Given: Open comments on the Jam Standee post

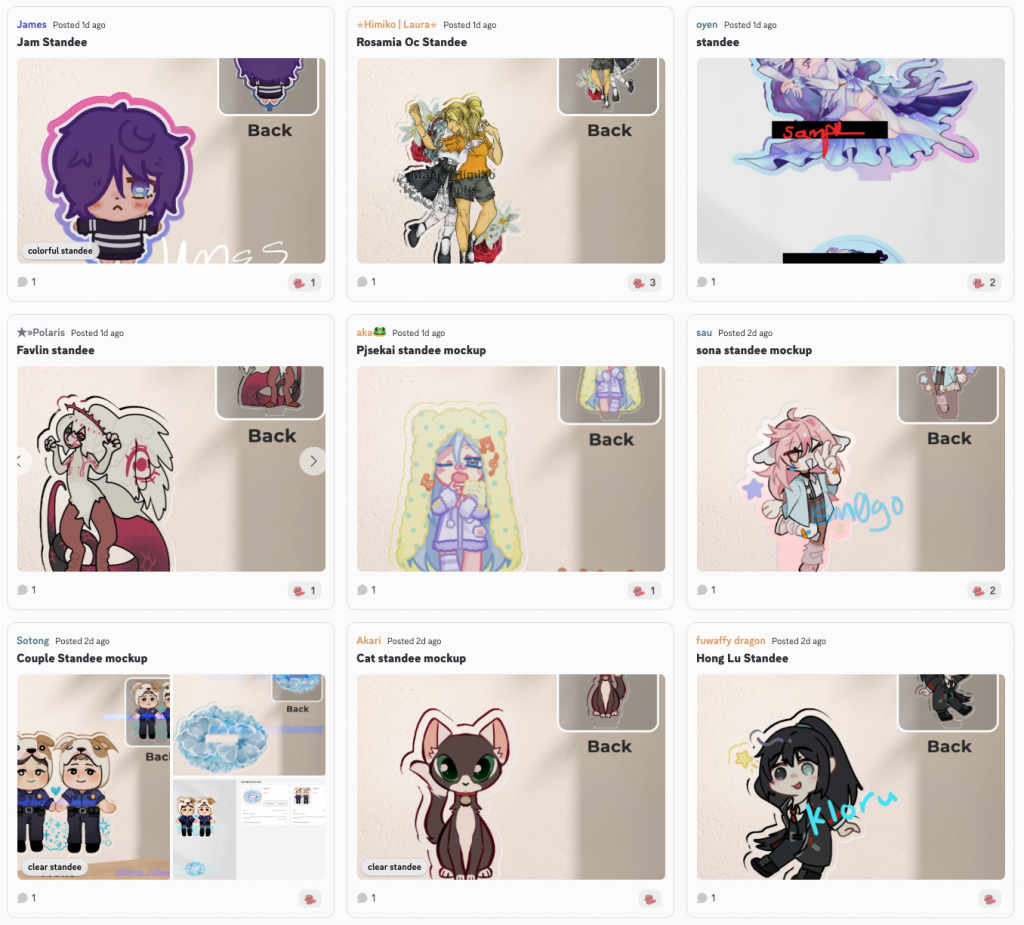Looking at the screenshot, I should (27, 282).
